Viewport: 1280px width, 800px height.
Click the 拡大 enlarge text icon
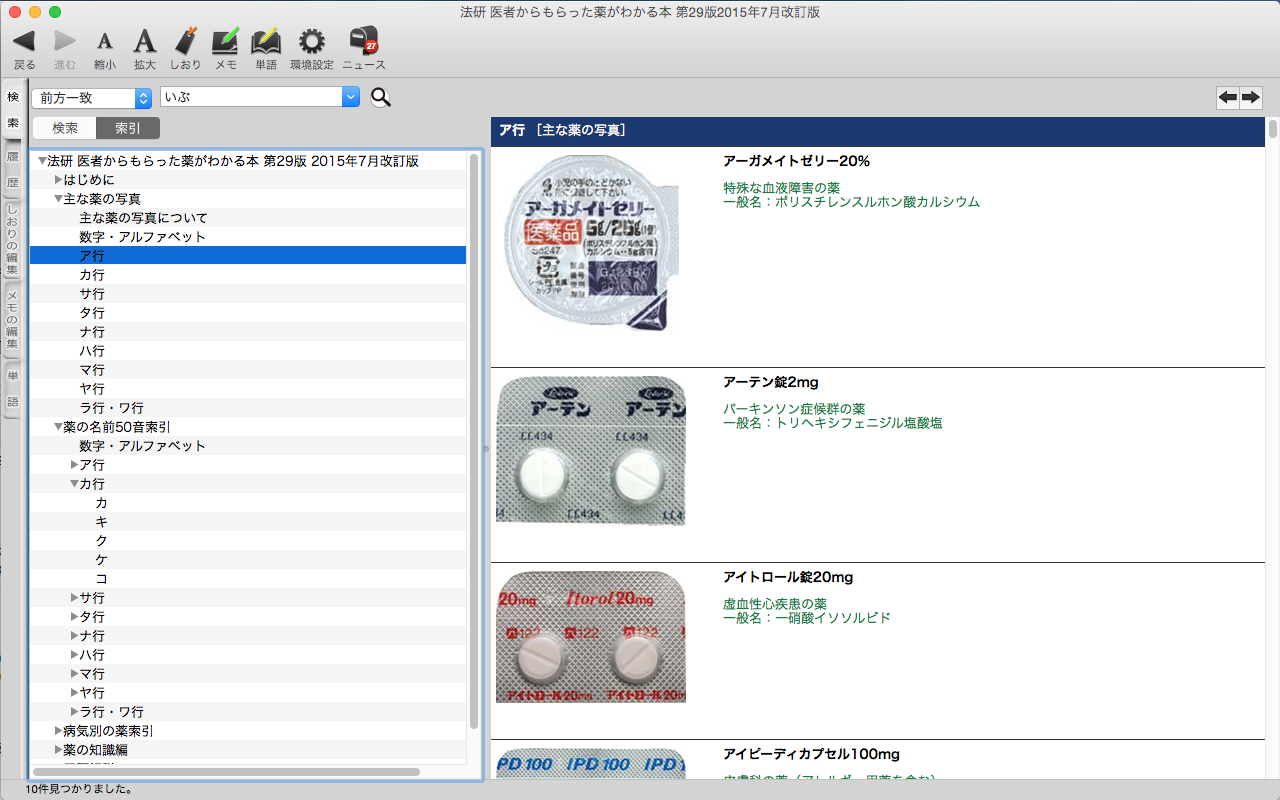click(145, 42)
